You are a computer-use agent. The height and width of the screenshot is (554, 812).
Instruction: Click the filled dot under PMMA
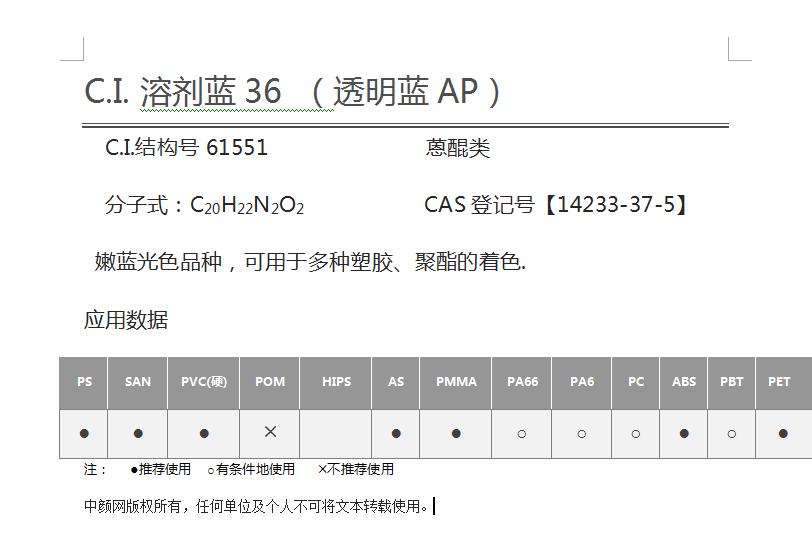(x=456, y=433)
